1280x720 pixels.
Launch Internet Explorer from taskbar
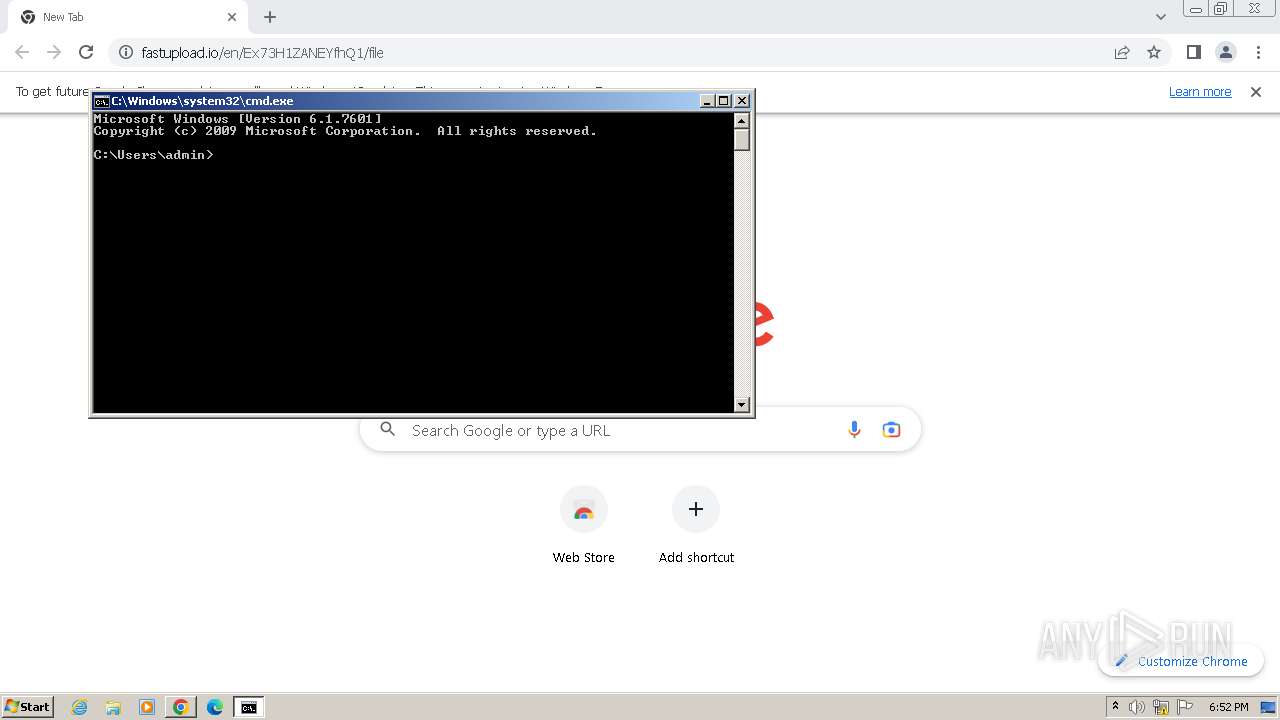tap(80, 707)
